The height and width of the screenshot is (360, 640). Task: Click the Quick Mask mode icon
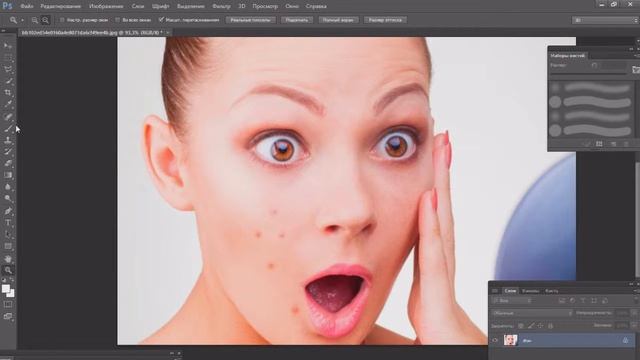click(x=8, y=304)
